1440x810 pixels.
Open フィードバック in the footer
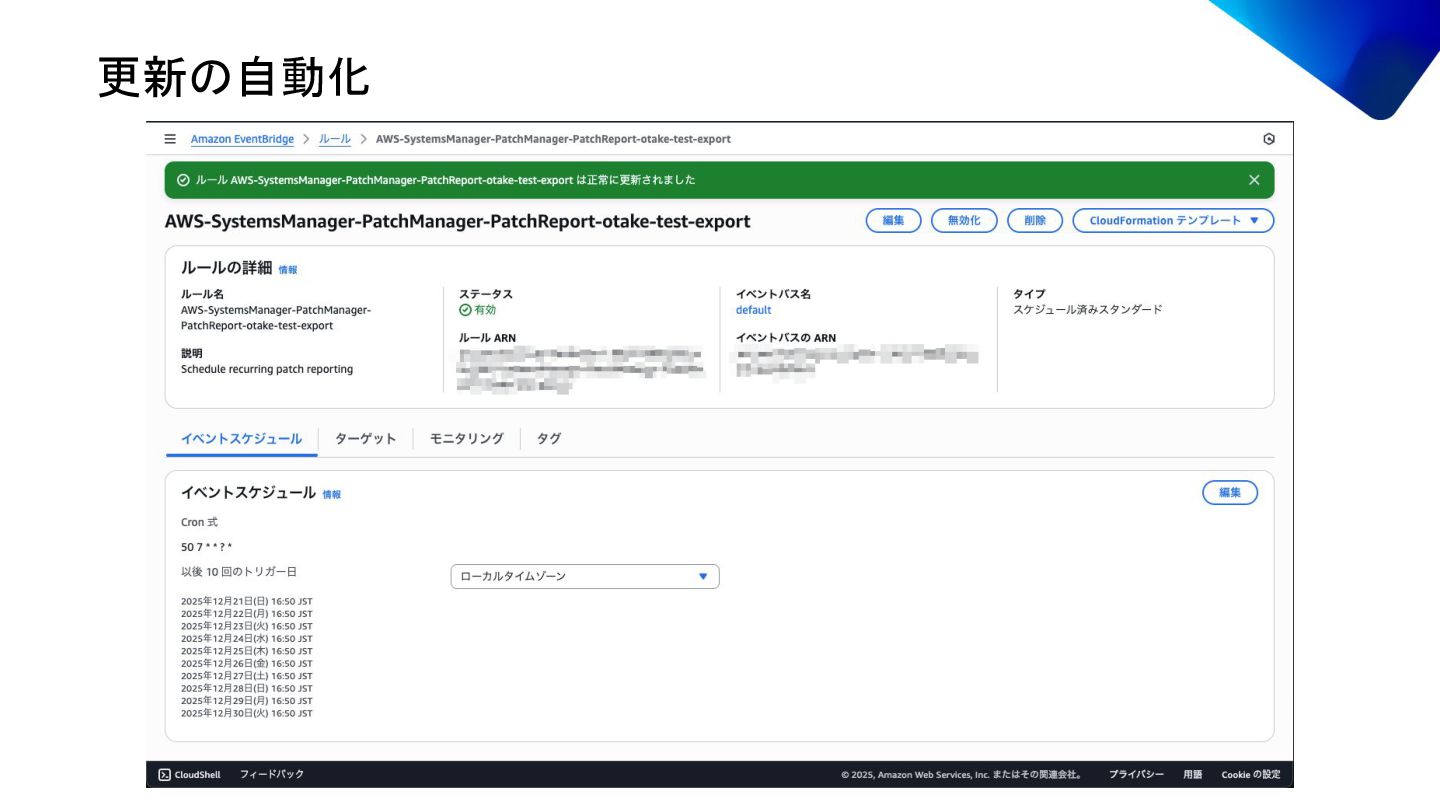[272, 775]
